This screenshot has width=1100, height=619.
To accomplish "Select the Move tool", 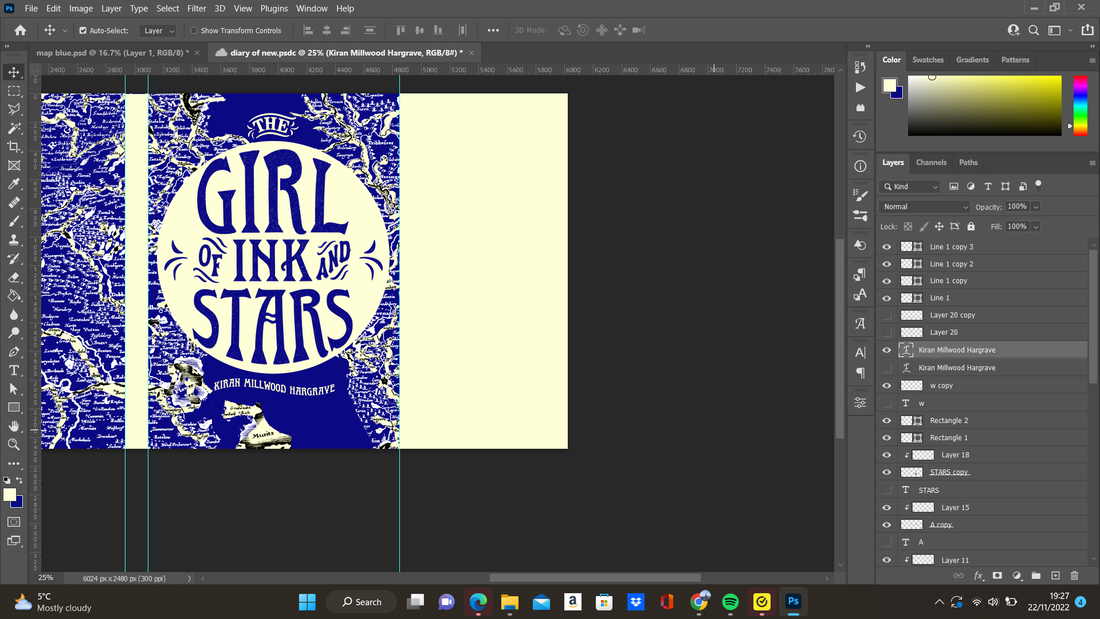I will pos(13,72).
